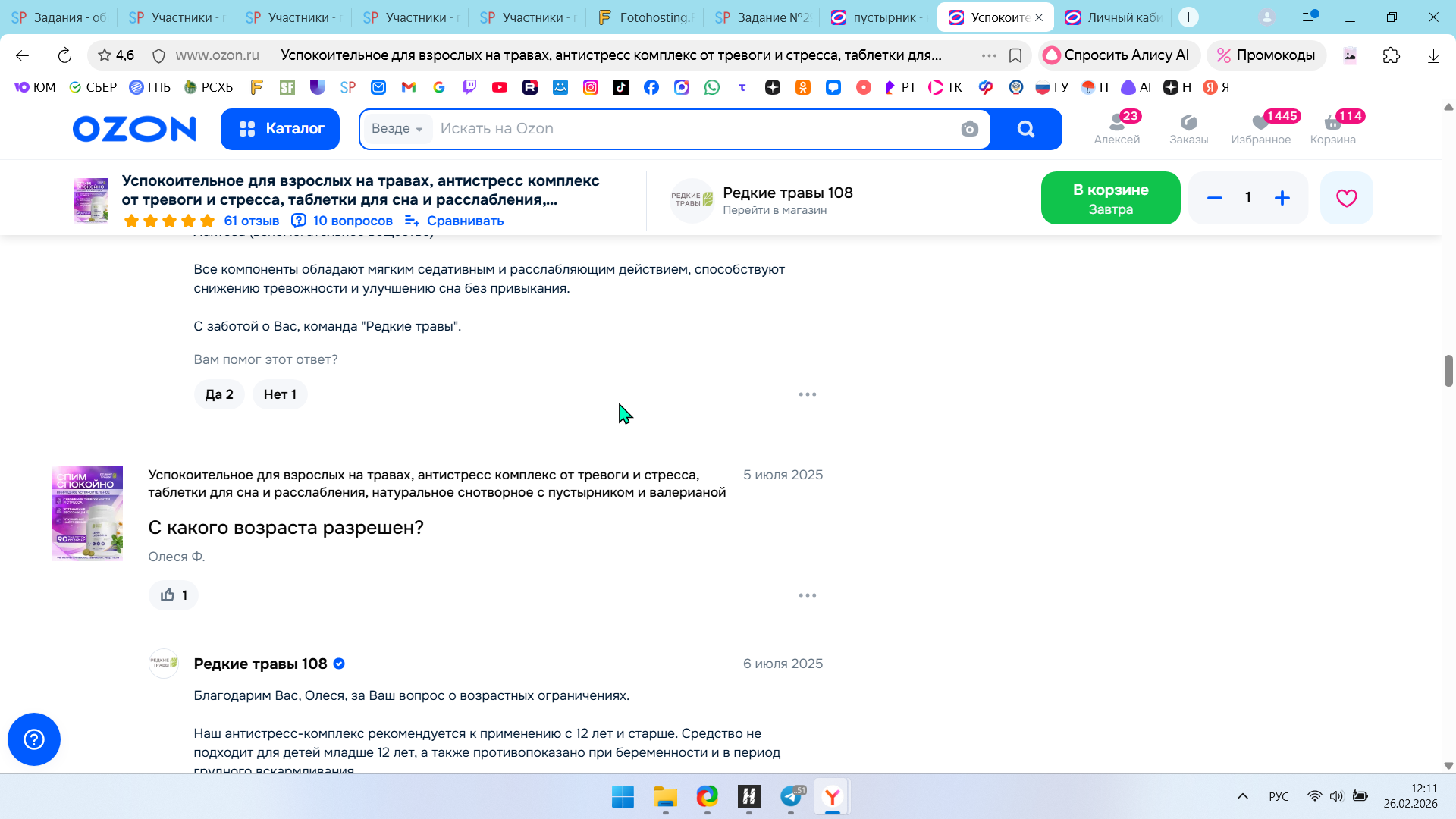Open the Корзина cart icon
This screenshot has width=1456, height=819.
(x=1332, y=128)
